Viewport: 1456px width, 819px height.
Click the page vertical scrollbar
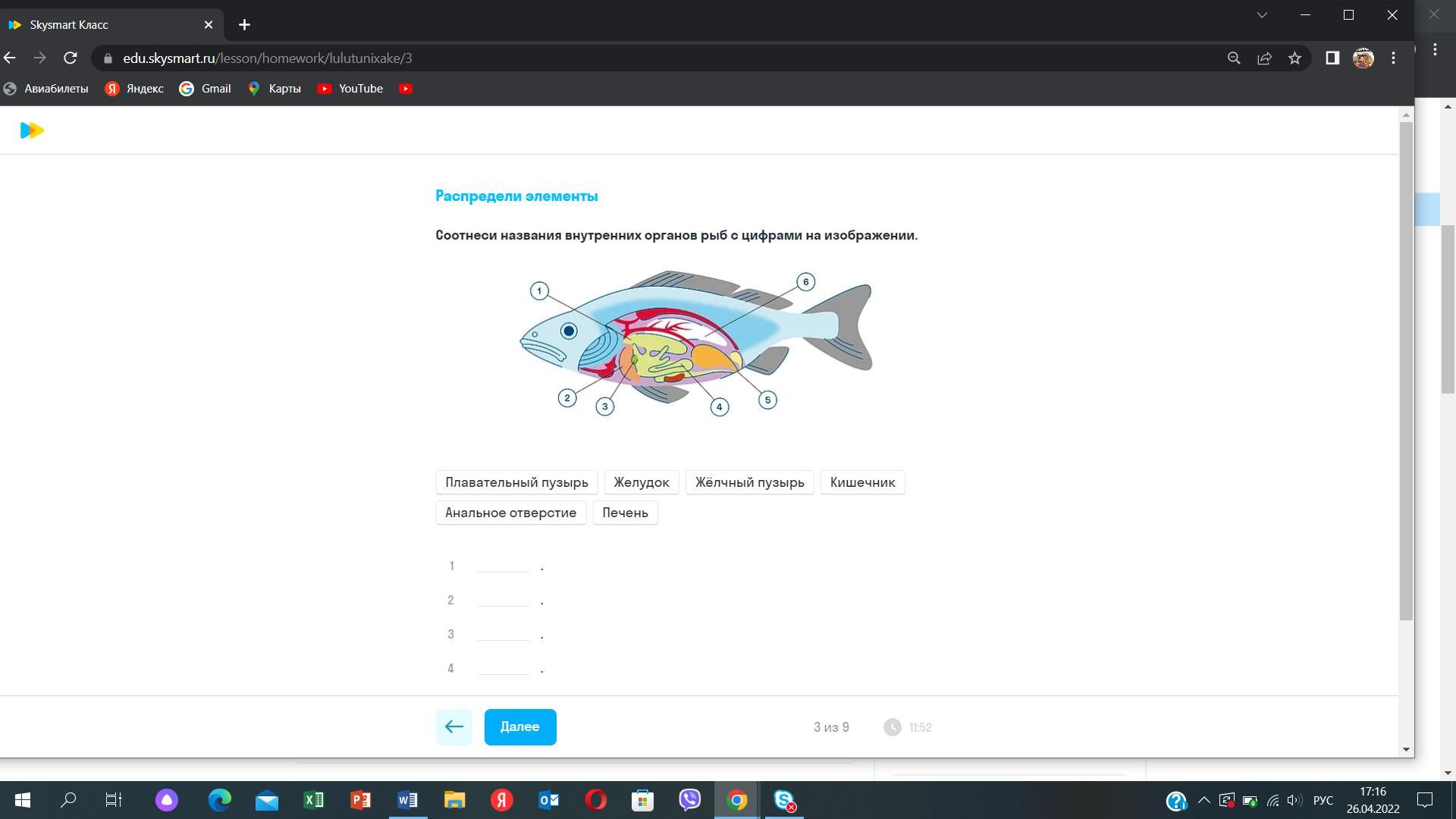pos(1406,372)
